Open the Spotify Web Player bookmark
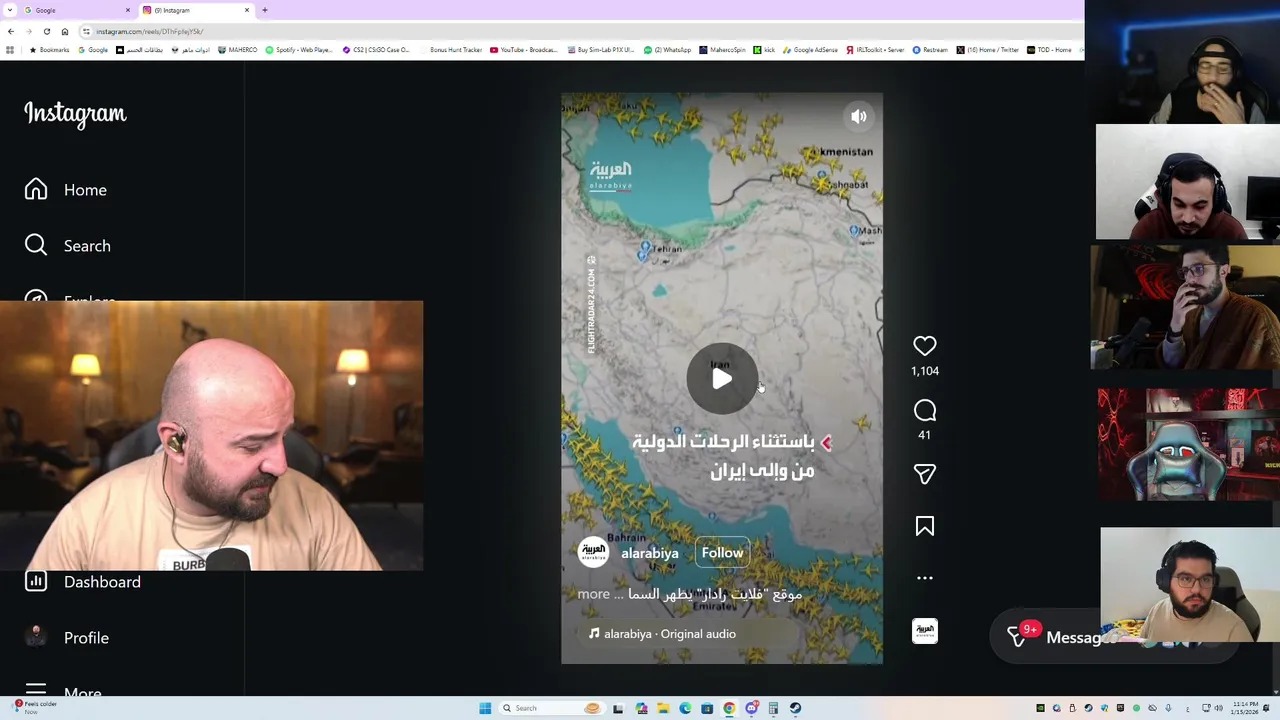1280x720 pixels. pos(300,50)
